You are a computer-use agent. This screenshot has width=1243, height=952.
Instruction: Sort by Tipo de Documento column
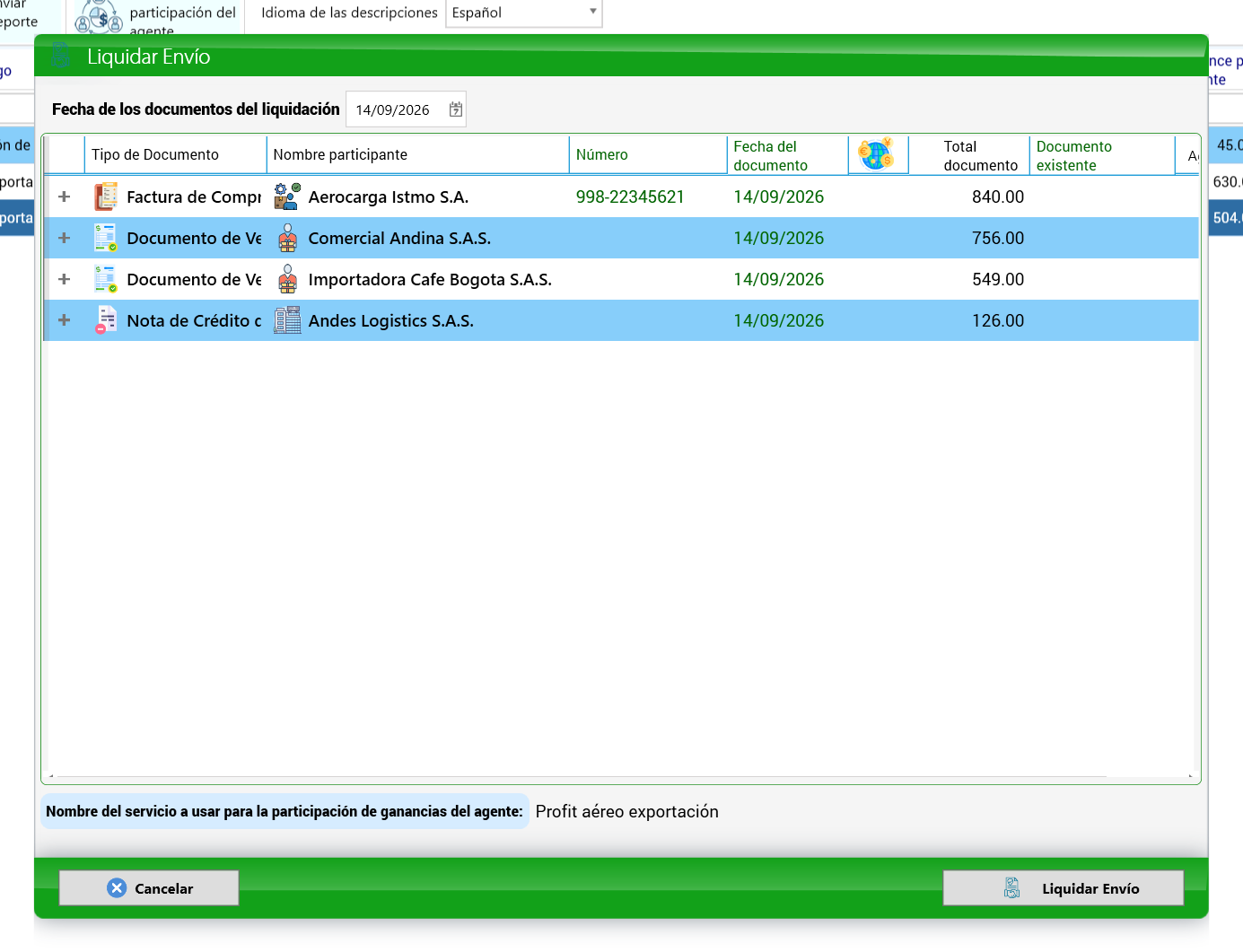click(x=175, y=154)
